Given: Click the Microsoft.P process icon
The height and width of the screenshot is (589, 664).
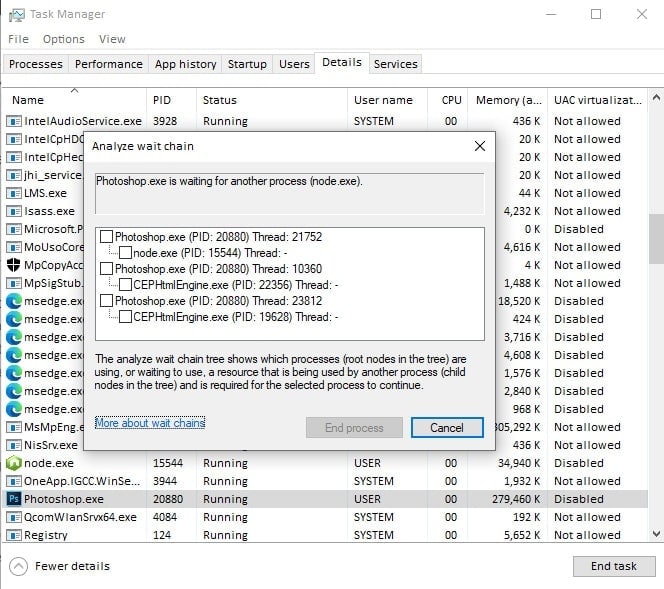Looking at the screenshot, I should [14, 230].
